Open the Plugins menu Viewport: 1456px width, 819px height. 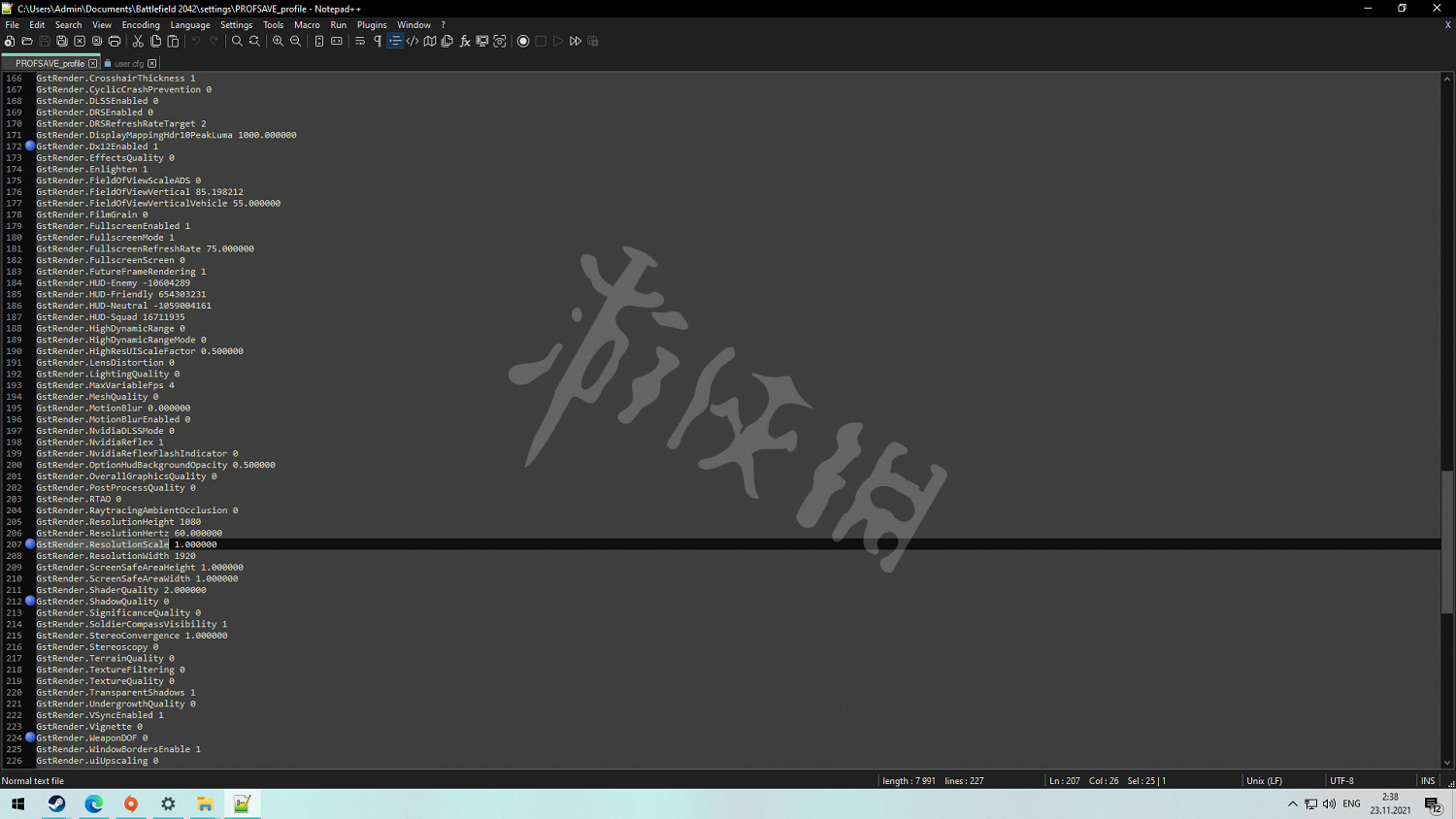pos(372,25)
